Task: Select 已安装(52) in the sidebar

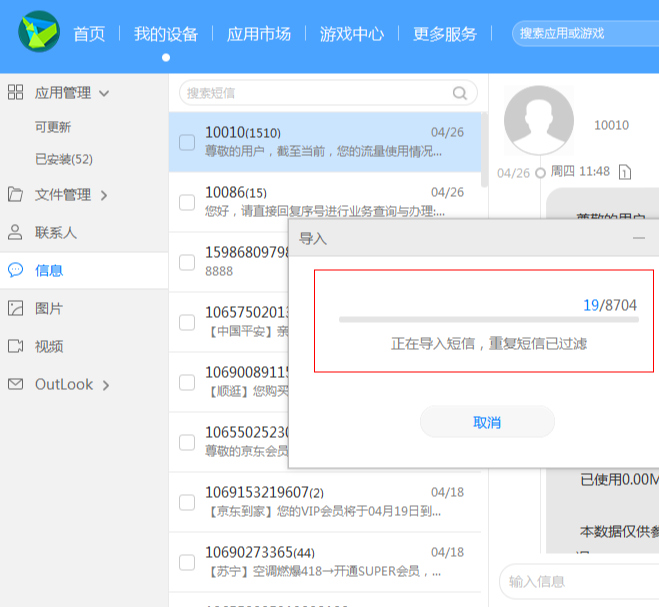Action: (63, 159)
